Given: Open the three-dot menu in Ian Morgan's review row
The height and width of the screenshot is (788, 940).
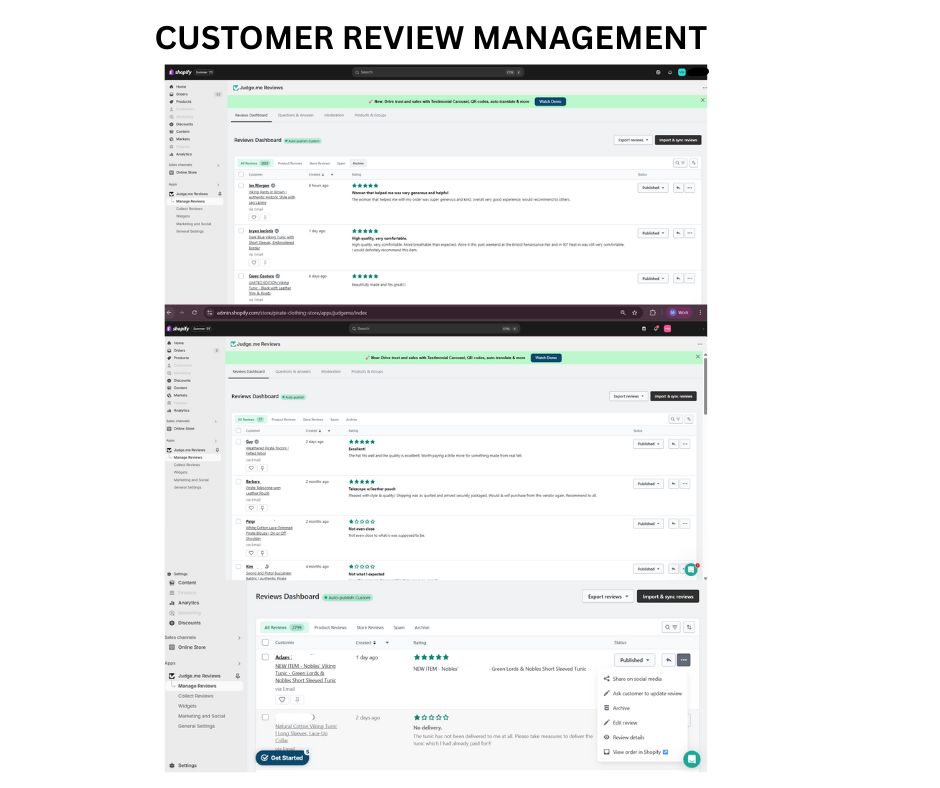Looking at the screenshot, I should [689, 188].
